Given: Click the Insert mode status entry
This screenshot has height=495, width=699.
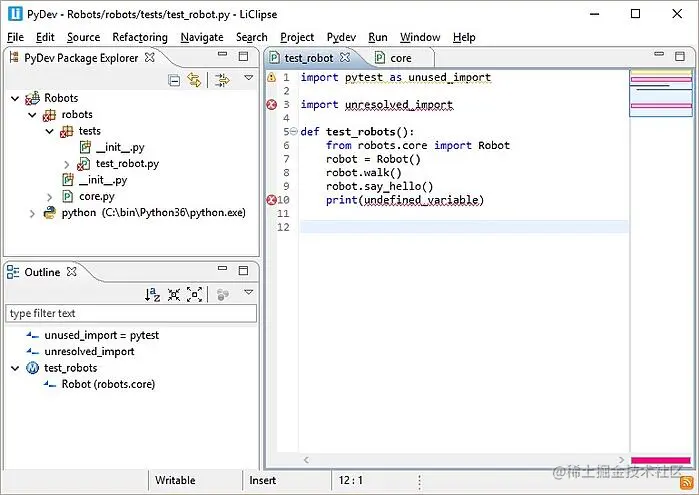Looking at the screenshot, I should [263, 480].
